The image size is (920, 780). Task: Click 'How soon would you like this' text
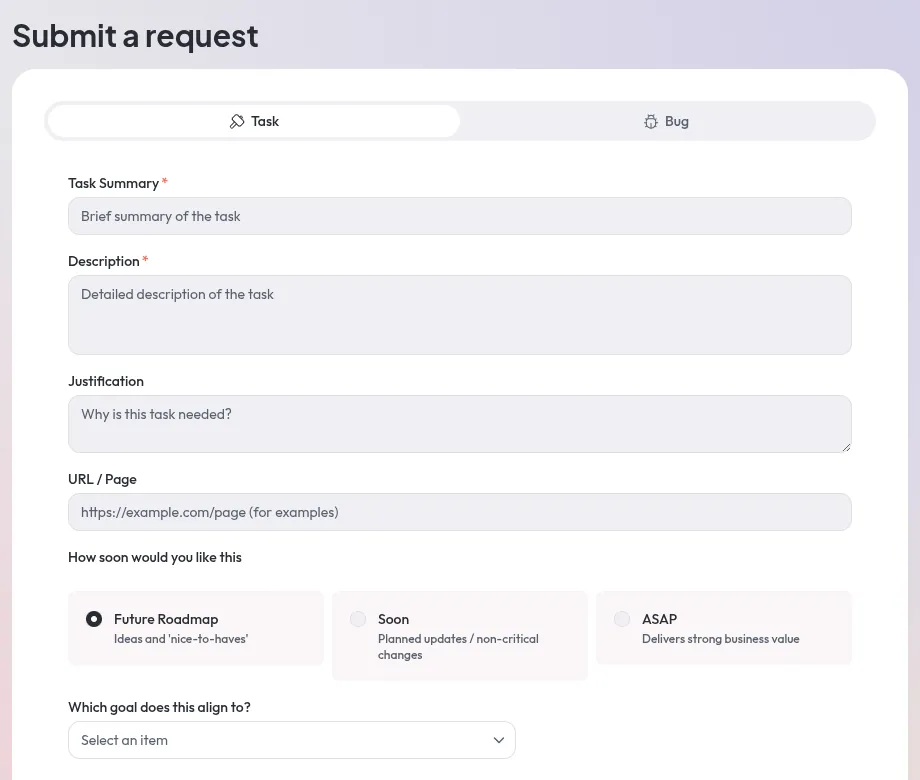[x=155, y=557]
